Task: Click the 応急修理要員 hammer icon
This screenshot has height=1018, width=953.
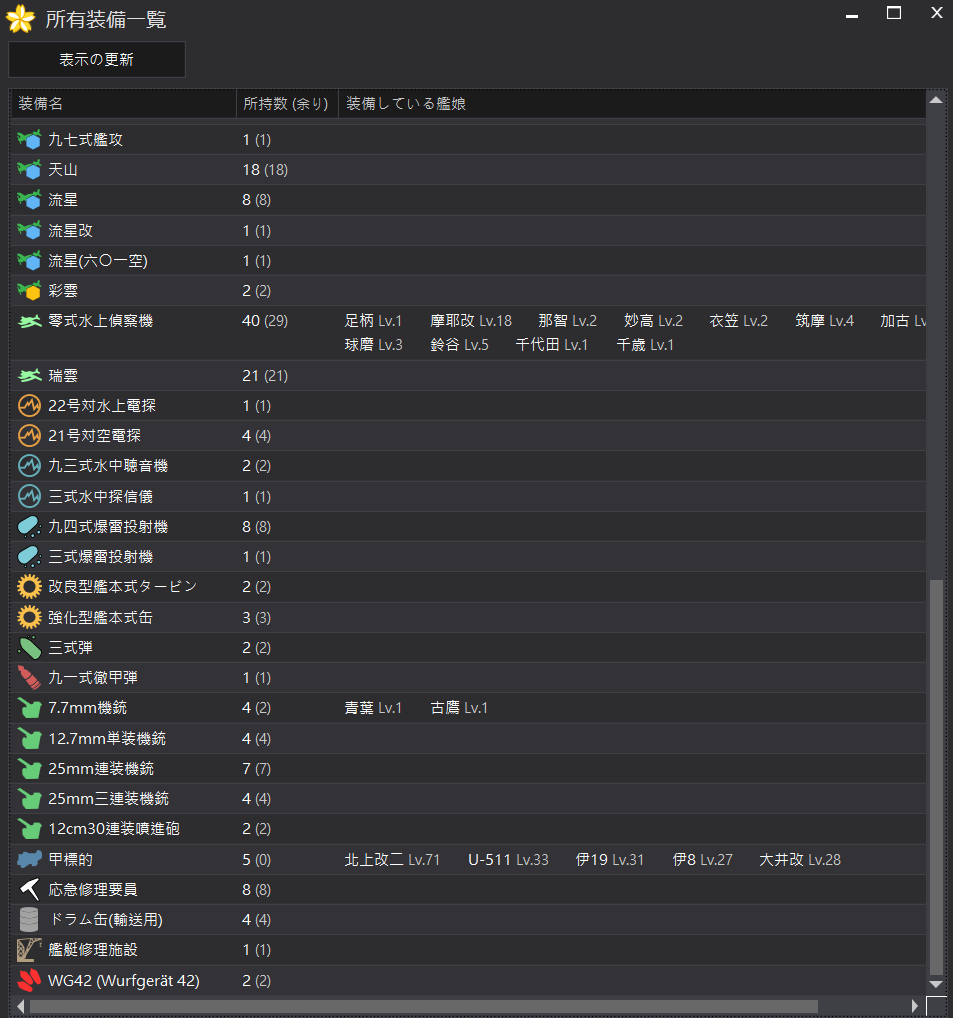Action: (29, 889)
